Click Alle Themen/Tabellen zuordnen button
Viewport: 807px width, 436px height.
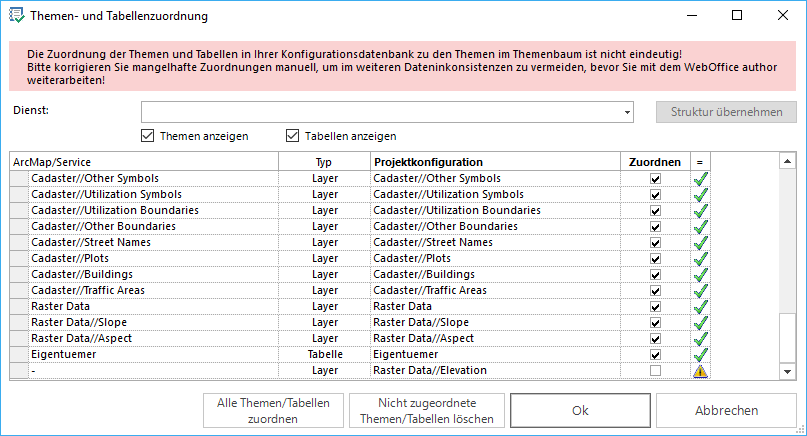[273, 411]
